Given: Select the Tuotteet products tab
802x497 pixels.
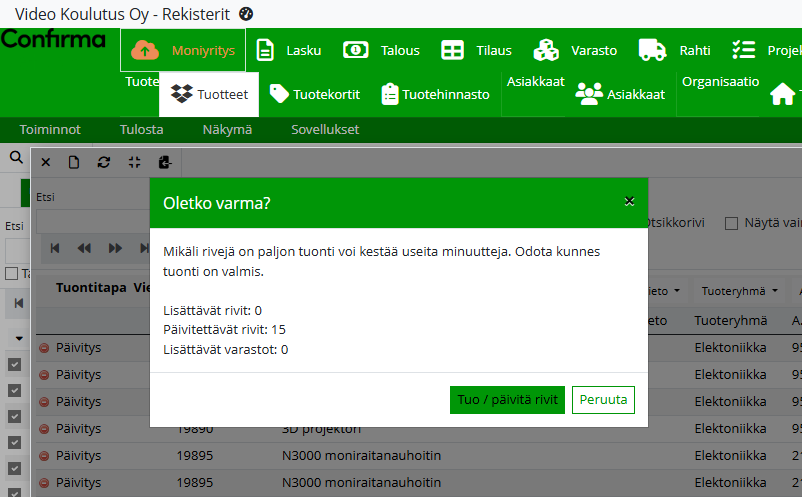Looking at the screenshot, I should [x=209, y=94].
